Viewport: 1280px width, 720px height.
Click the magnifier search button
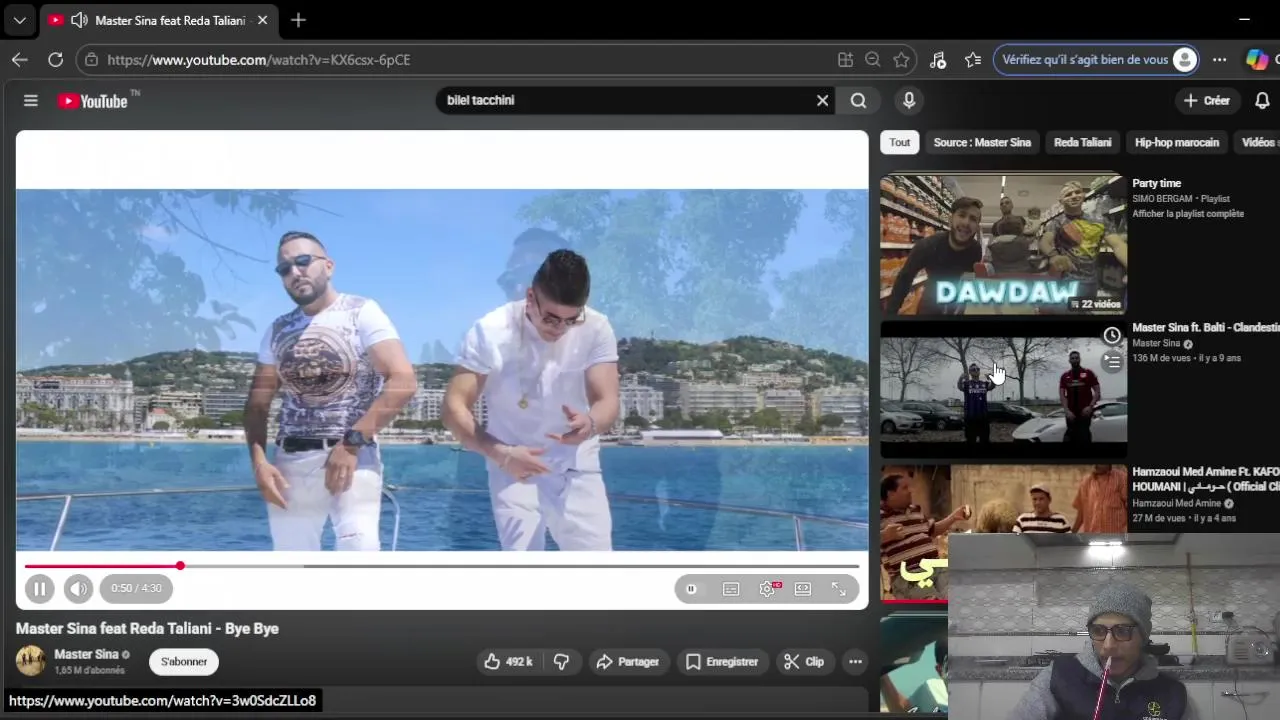(858, 100)
